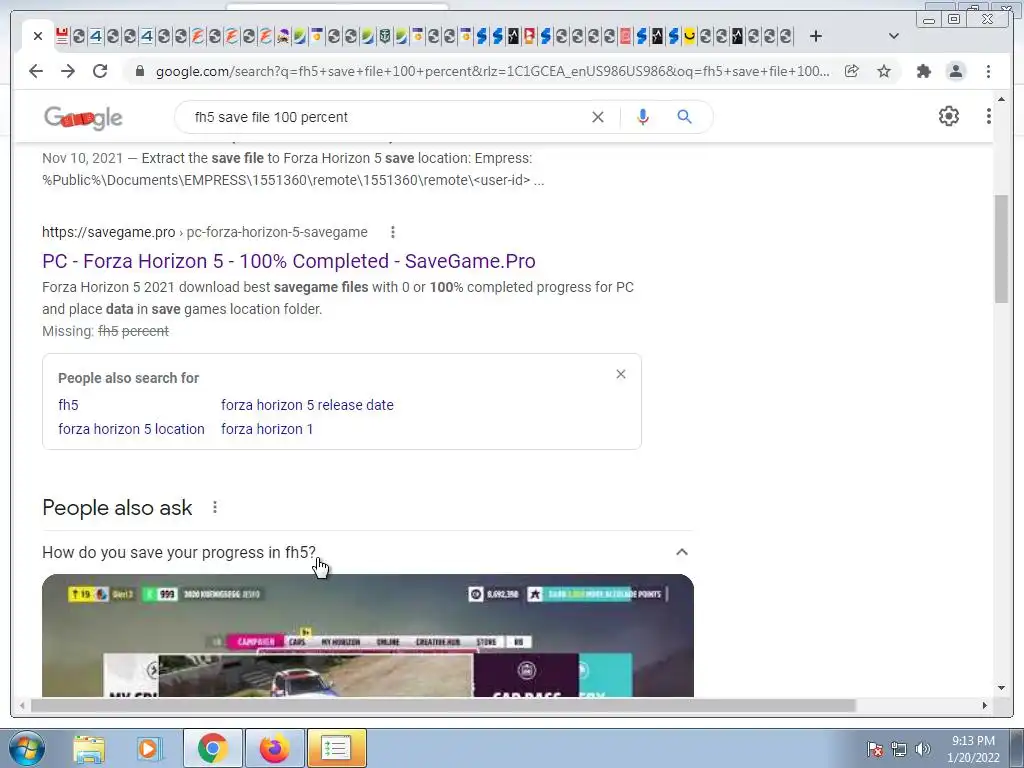Clear the search box with X
This screenshot has width=1024, height=768.
[598, 117]
